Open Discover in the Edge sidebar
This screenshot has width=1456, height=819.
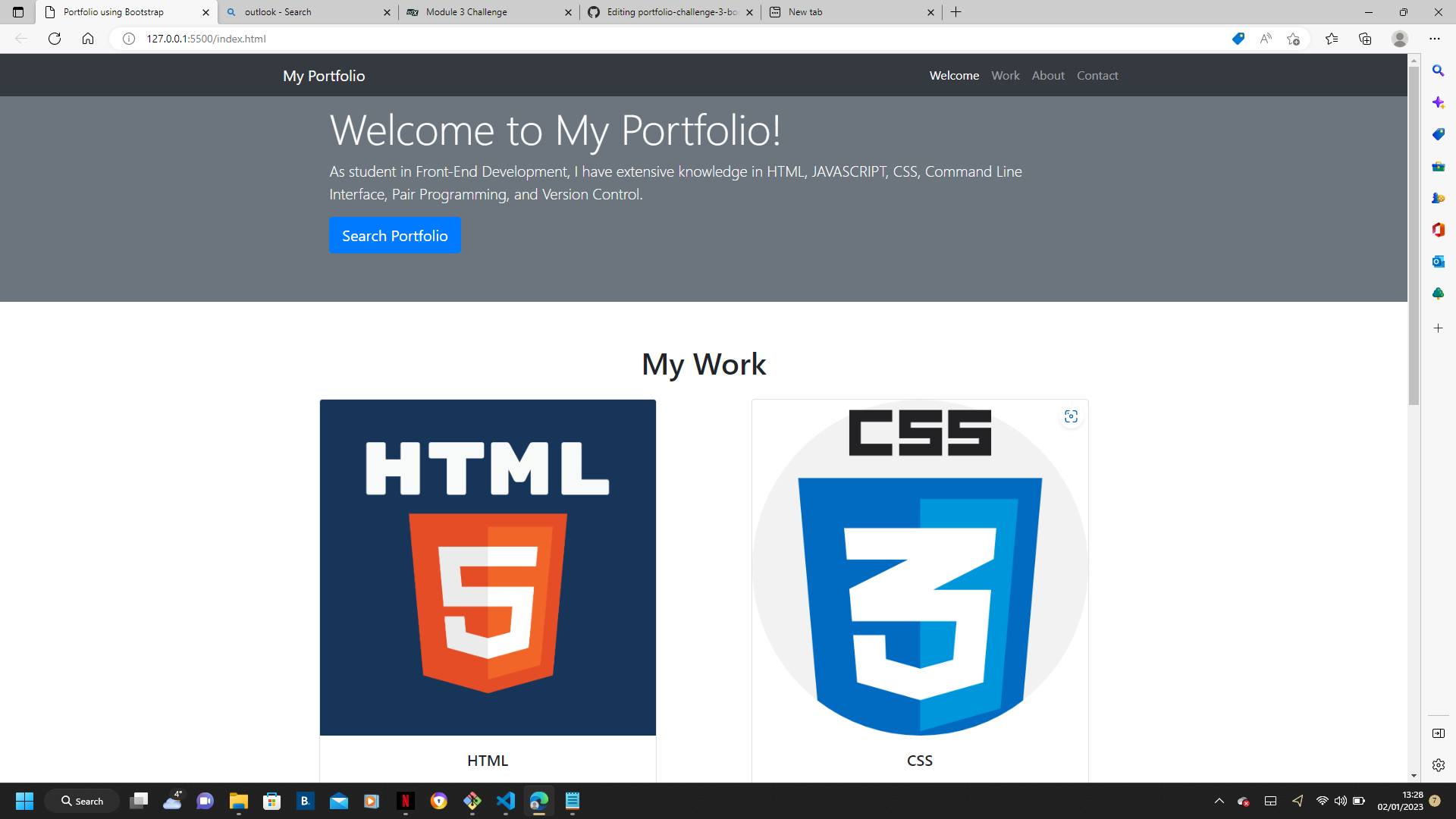[1439, 102]
